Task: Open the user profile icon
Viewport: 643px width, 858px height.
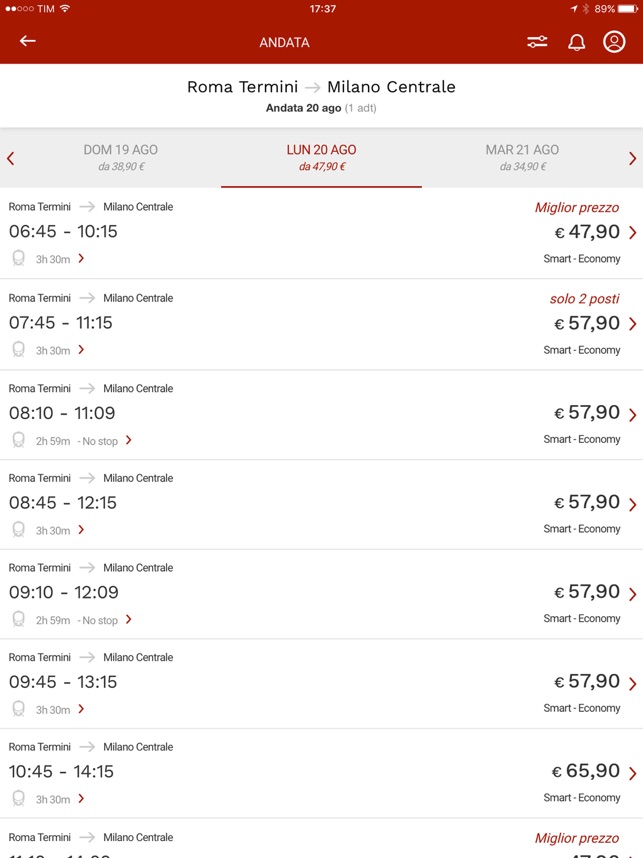Action: (x=614, y=42)
